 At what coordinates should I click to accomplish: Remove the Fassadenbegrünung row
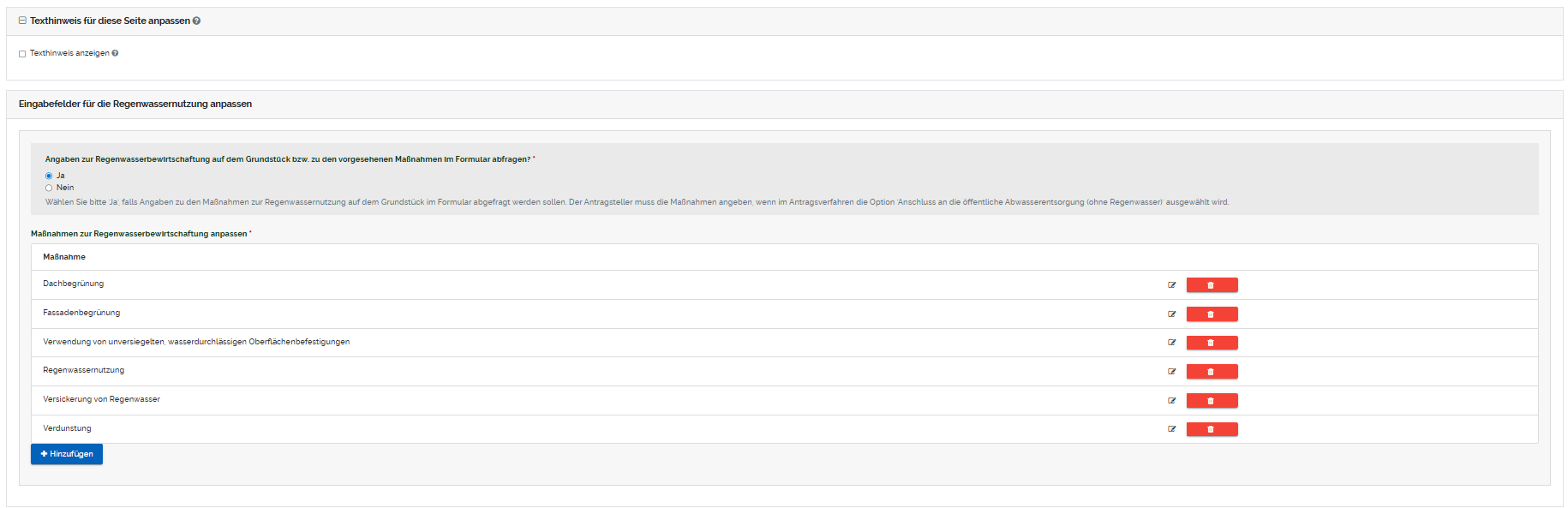pos(1211,314)
